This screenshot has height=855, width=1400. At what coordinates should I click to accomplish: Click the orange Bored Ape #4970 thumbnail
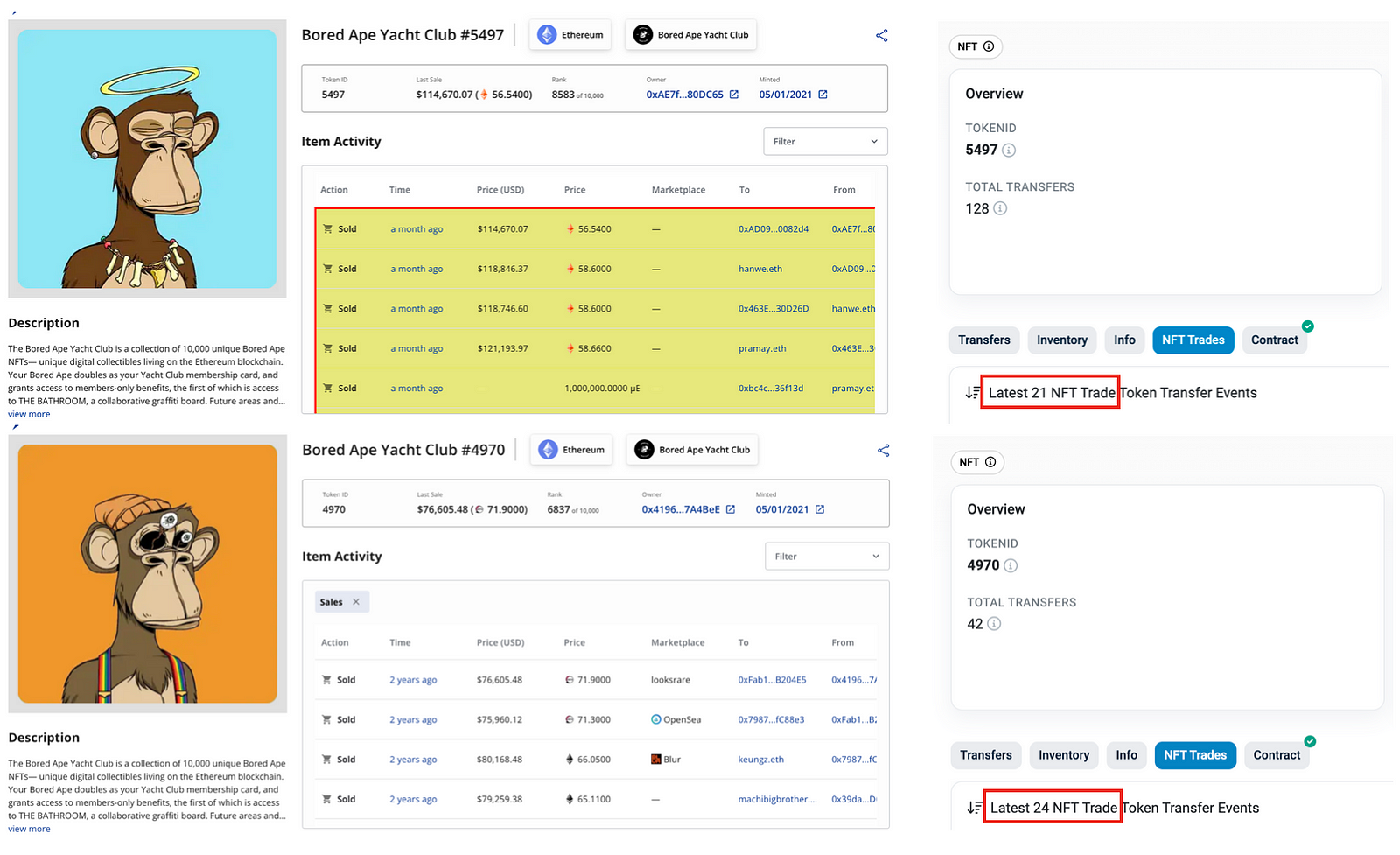(147, 573)
